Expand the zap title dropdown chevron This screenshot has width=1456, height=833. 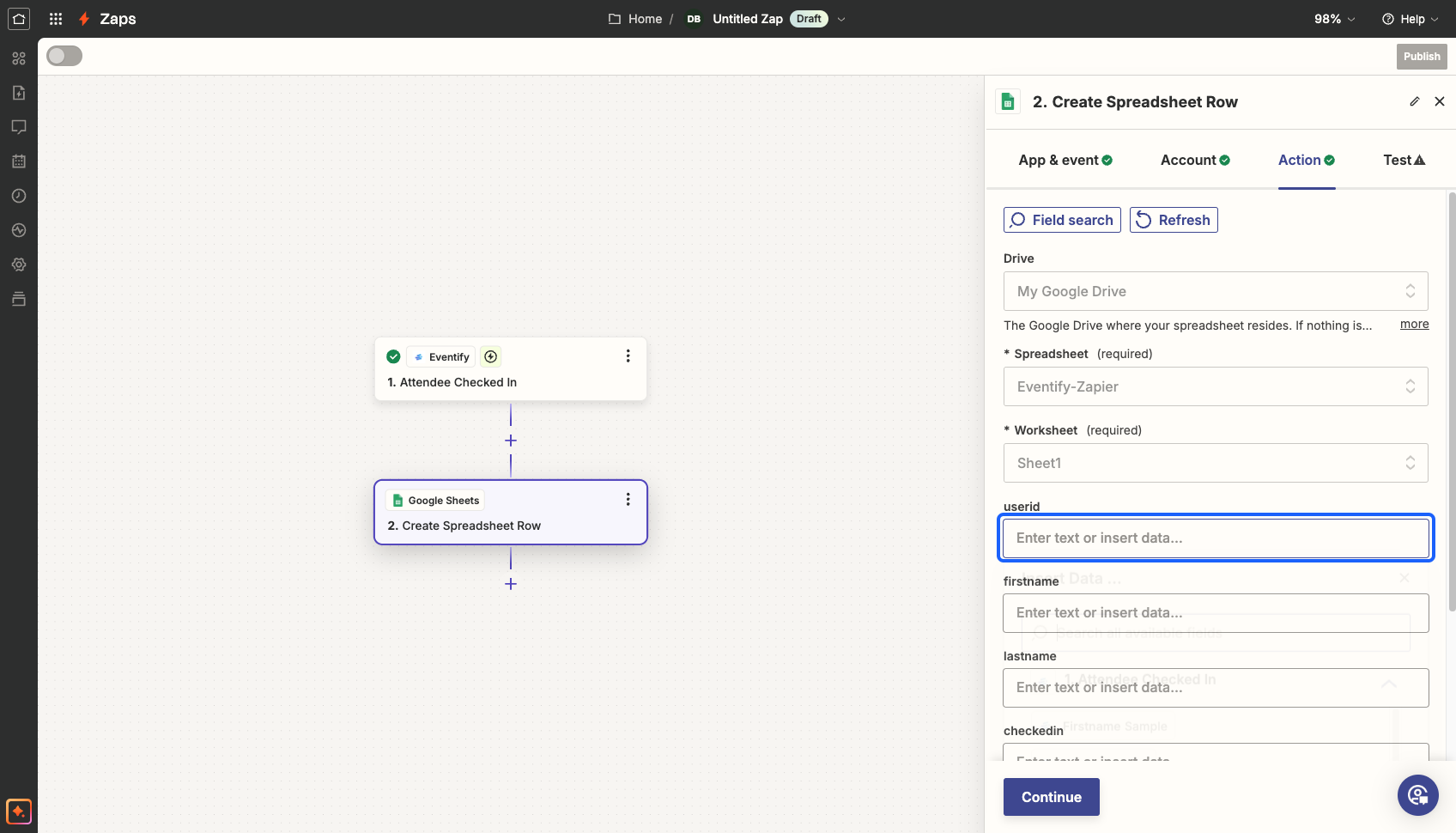pos(841,19)
